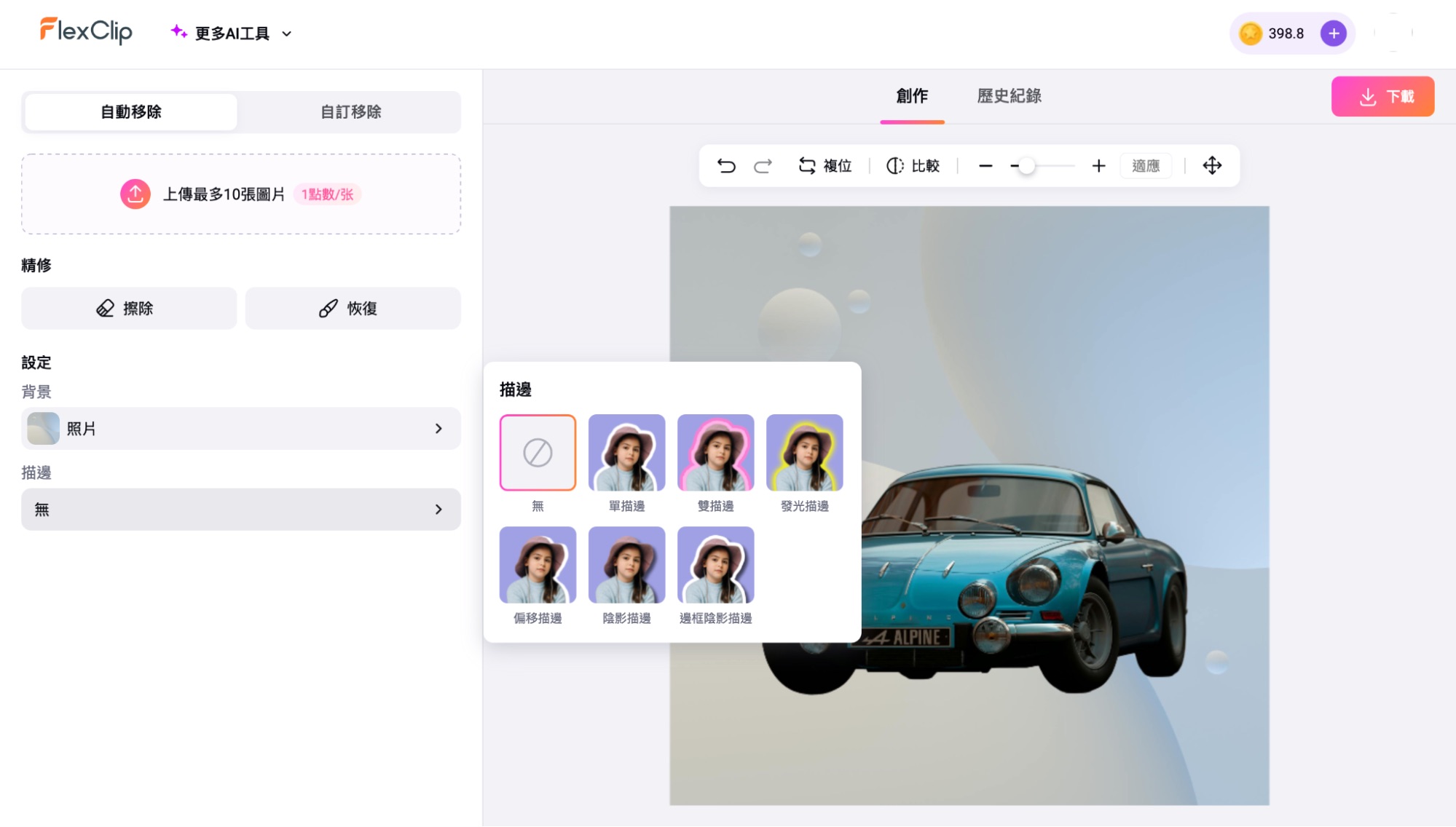Open the 更多AI工具 dropdown menu

pyautogui.click(x=232, y=33)
